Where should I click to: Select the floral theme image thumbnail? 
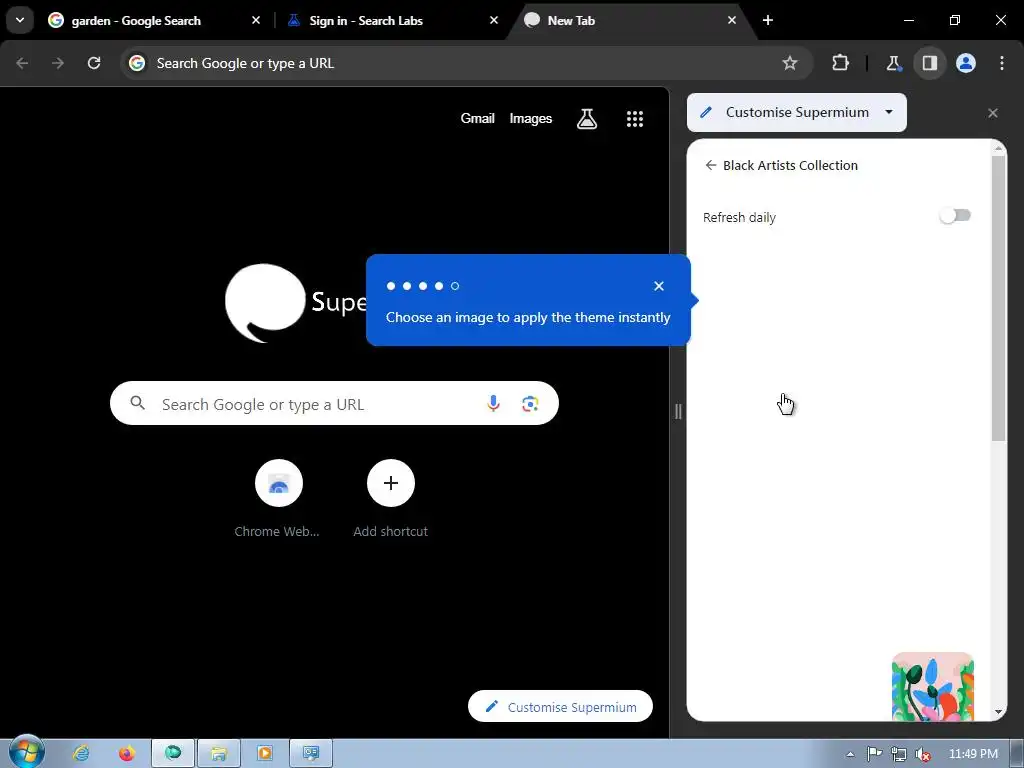tap(933, 686)
